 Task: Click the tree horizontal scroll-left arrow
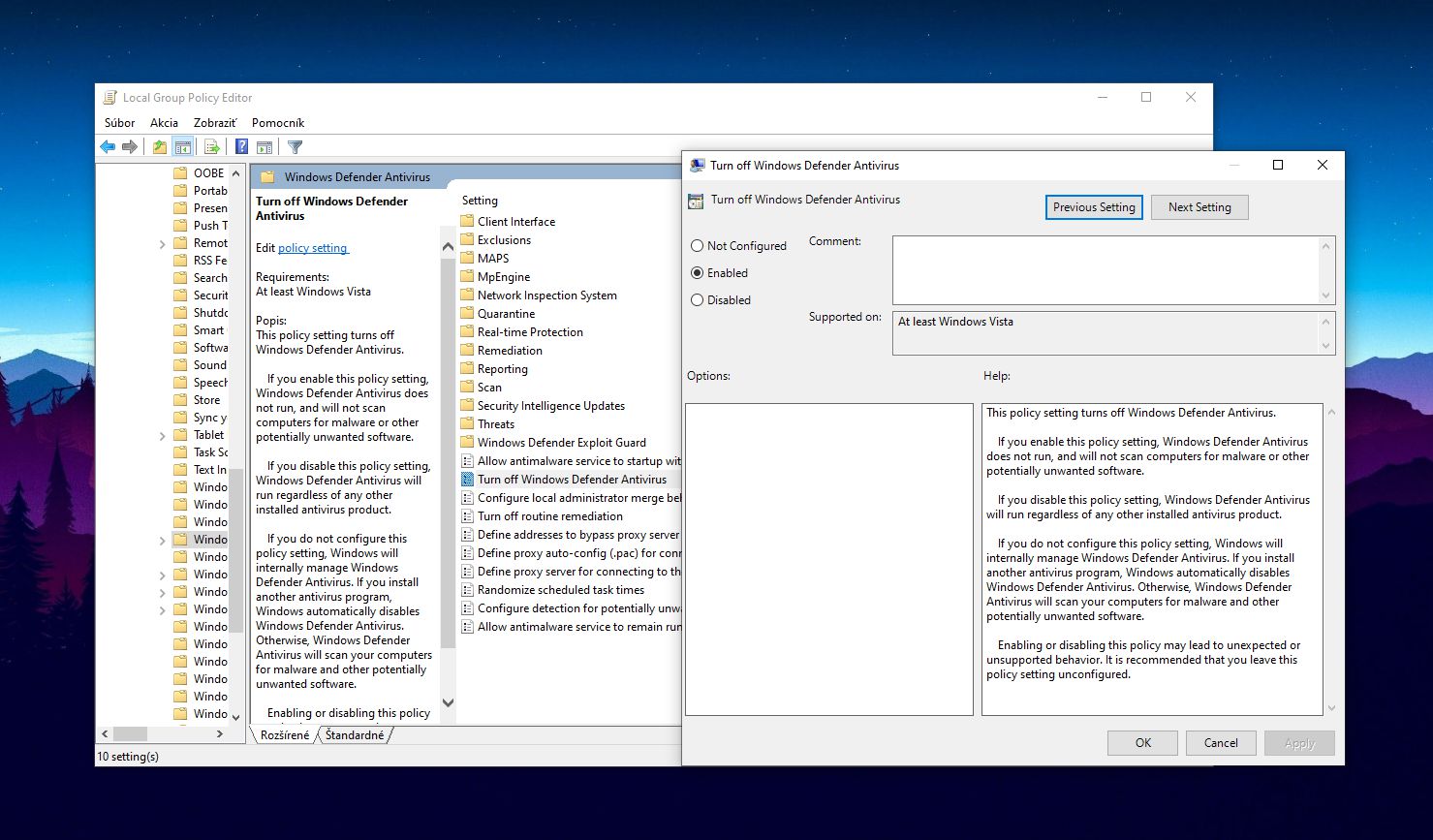(106, 734)
